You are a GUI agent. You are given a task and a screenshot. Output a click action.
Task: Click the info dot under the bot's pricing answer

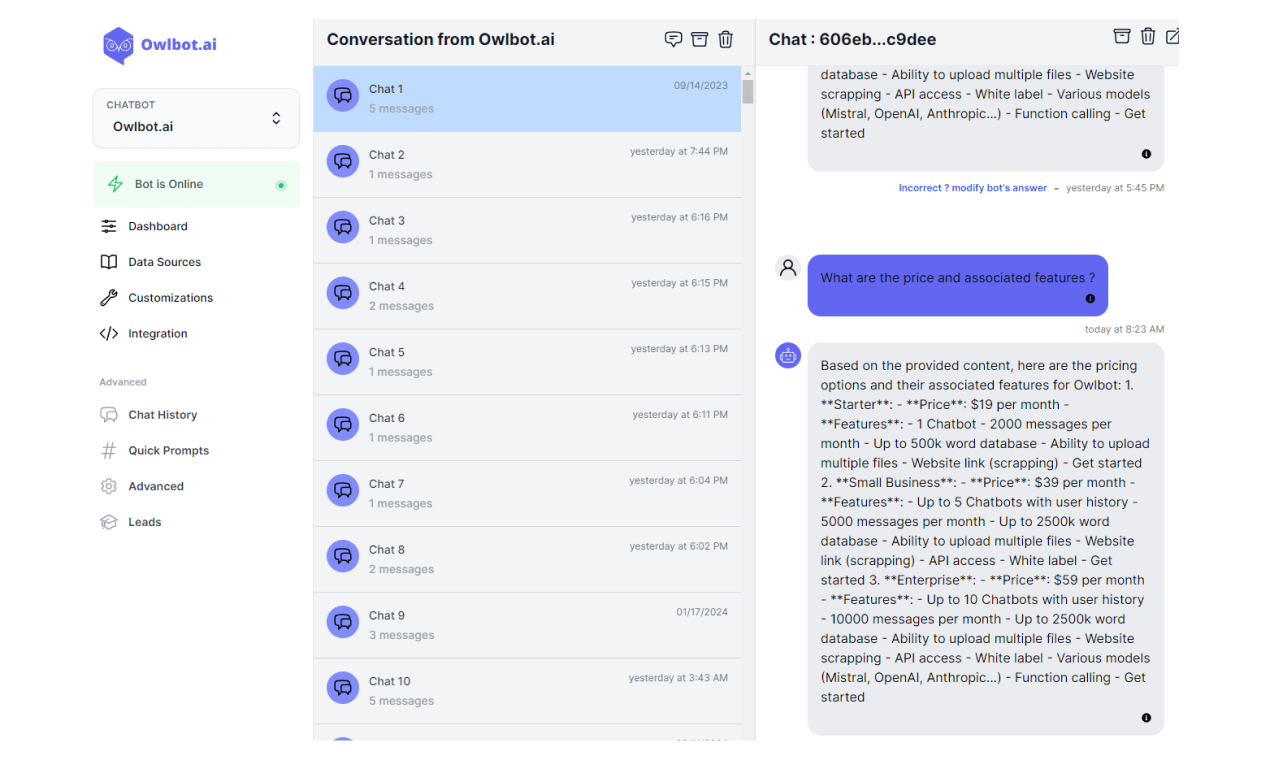[1146, 717]
